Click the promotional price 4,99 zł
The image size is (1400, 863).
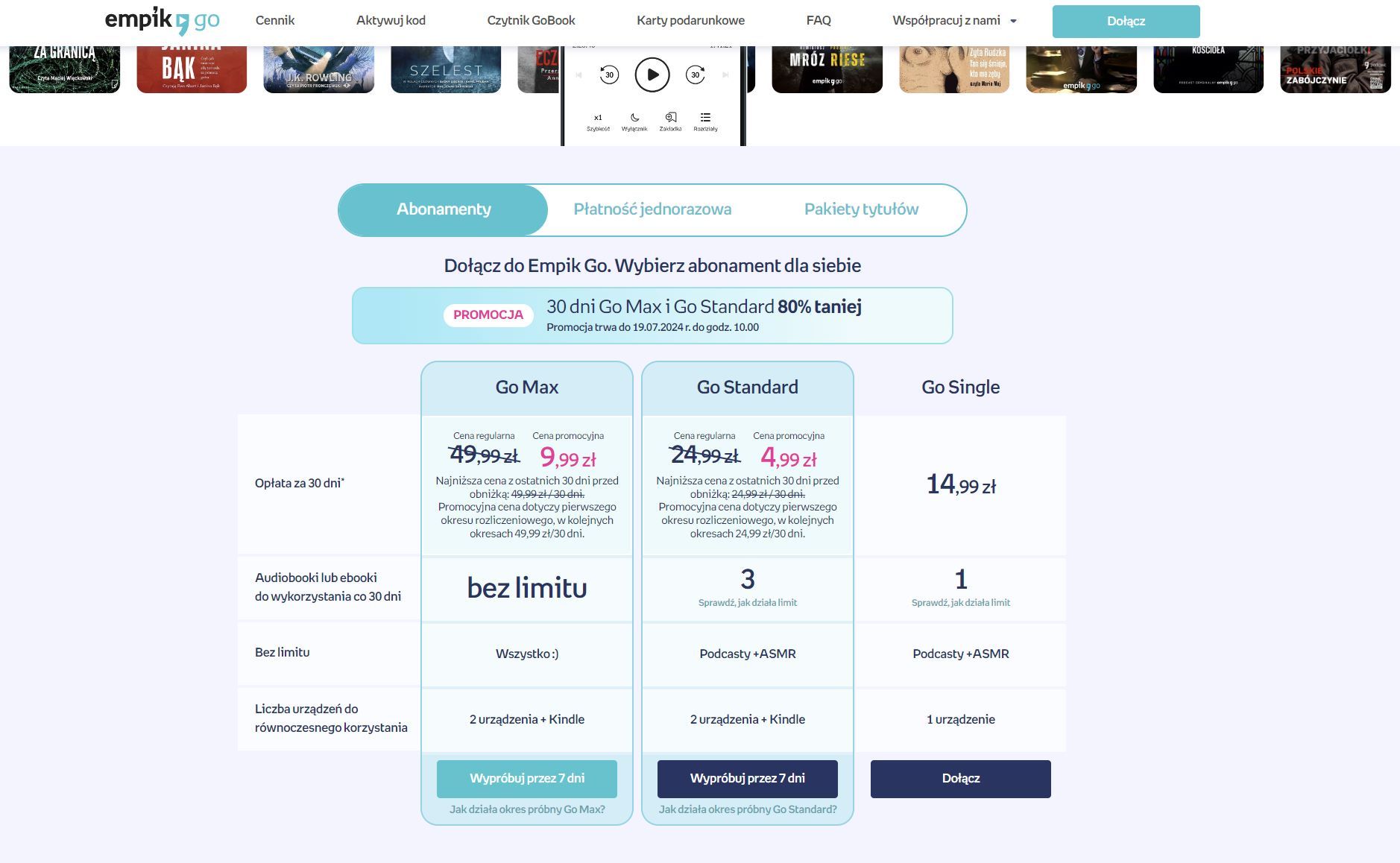tap(789, 458)
